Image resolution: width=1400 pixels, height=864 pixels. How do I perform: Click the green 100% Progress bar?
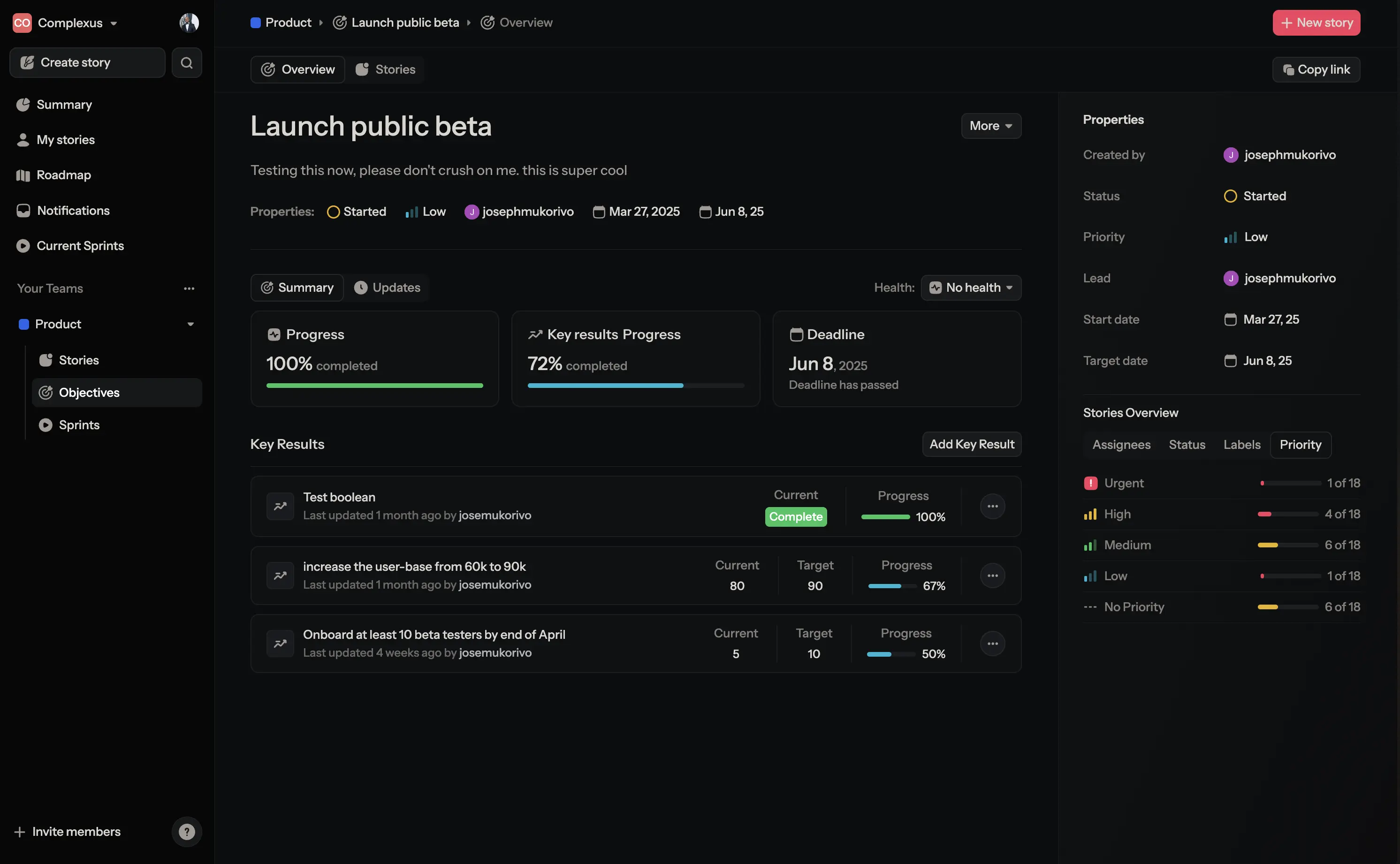click(374, 386)
